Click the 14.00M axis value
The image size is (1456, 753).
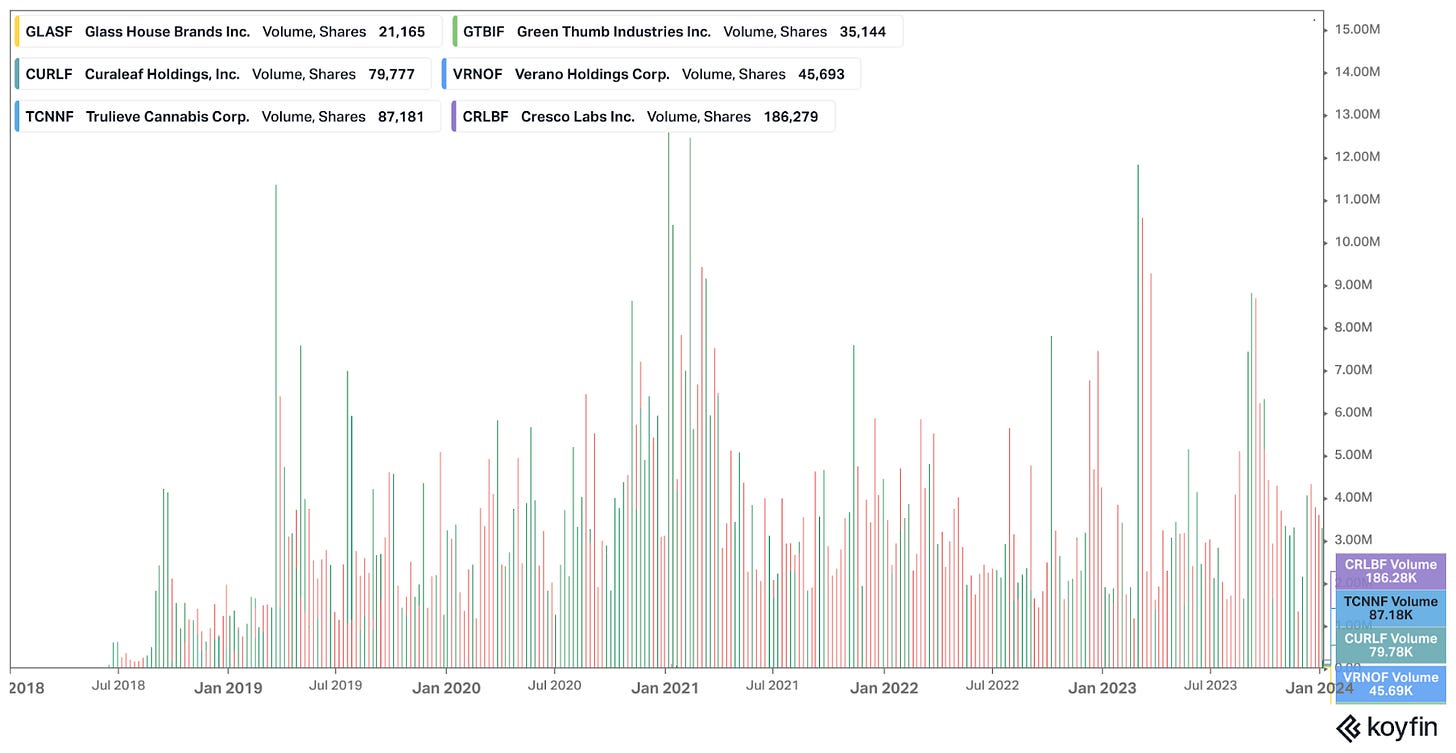coord(1357,72)
